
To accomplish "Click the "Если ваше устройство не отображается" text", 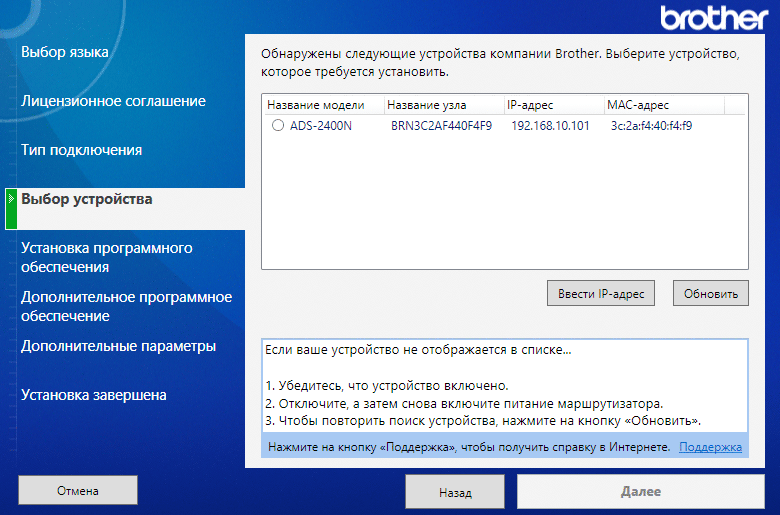I will pyautogui.click(x=418, y=350).
